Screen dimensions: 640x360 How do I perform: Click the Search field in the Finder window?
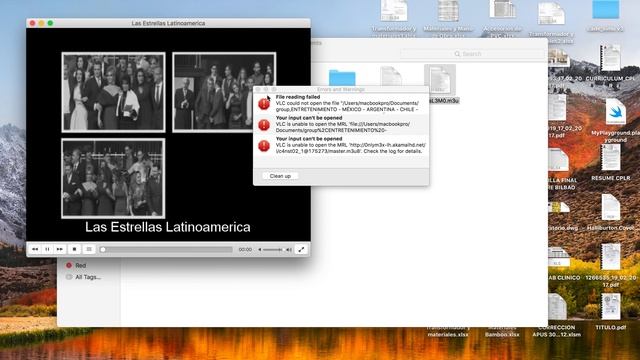coord(472,54)
